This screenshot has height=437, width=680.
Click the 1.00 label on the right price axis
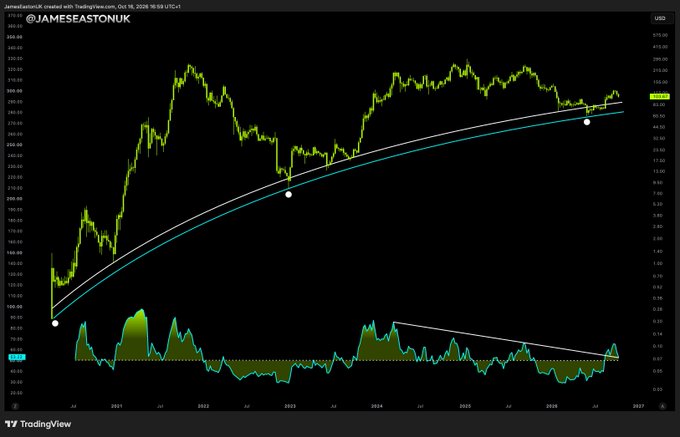coord(659,263)
